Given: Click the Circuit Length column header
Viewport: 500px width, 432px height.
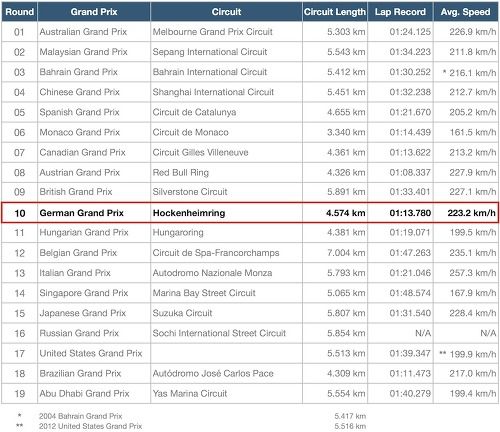Looking at the screenshot, I should [335, 12].
